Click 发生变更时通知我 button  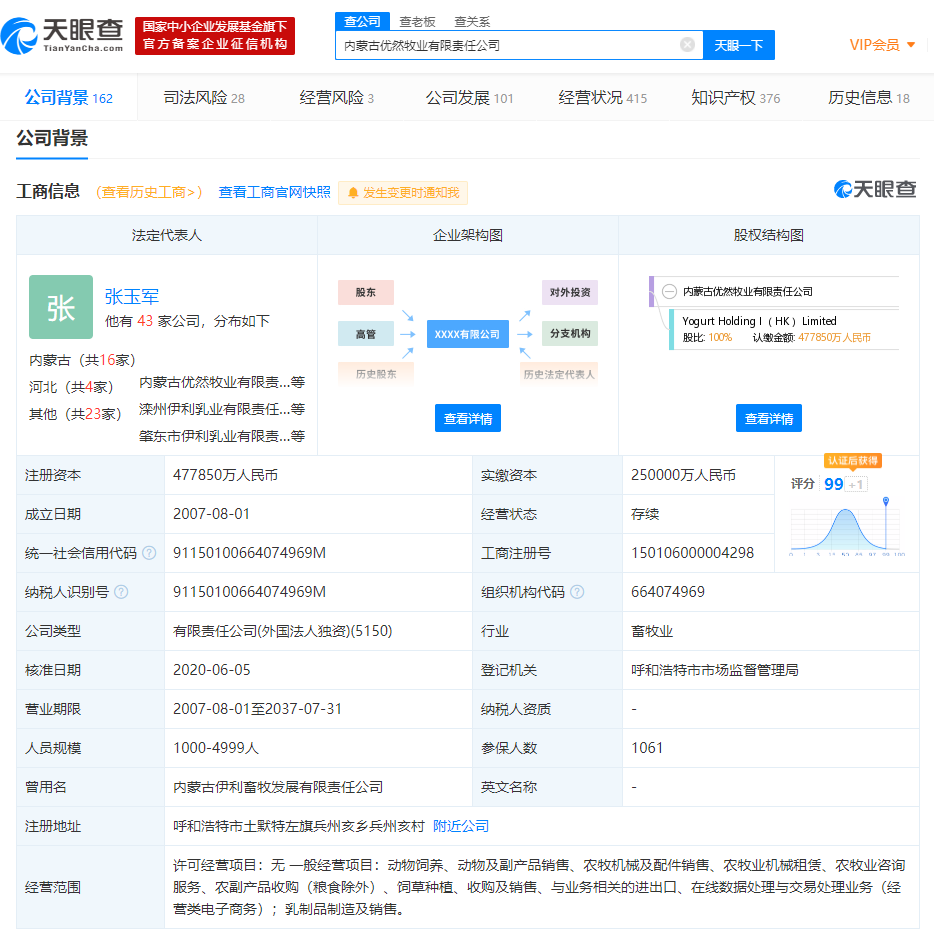pyautogui.click(x=403, y=192)
